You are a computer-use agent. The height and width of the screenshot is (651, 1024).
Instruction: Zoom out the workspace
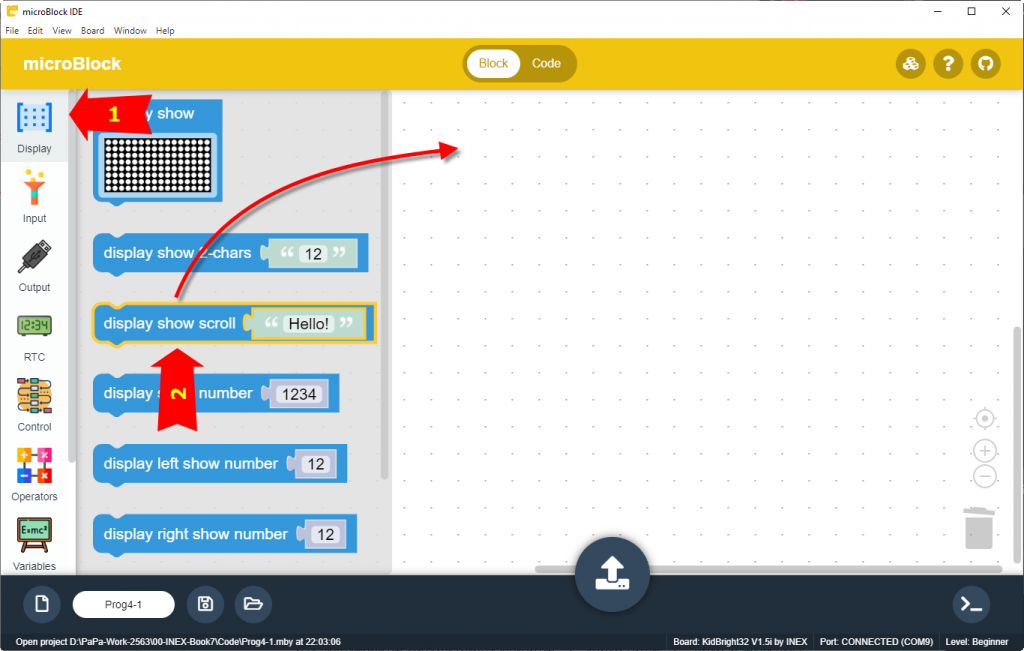[985, 476]
